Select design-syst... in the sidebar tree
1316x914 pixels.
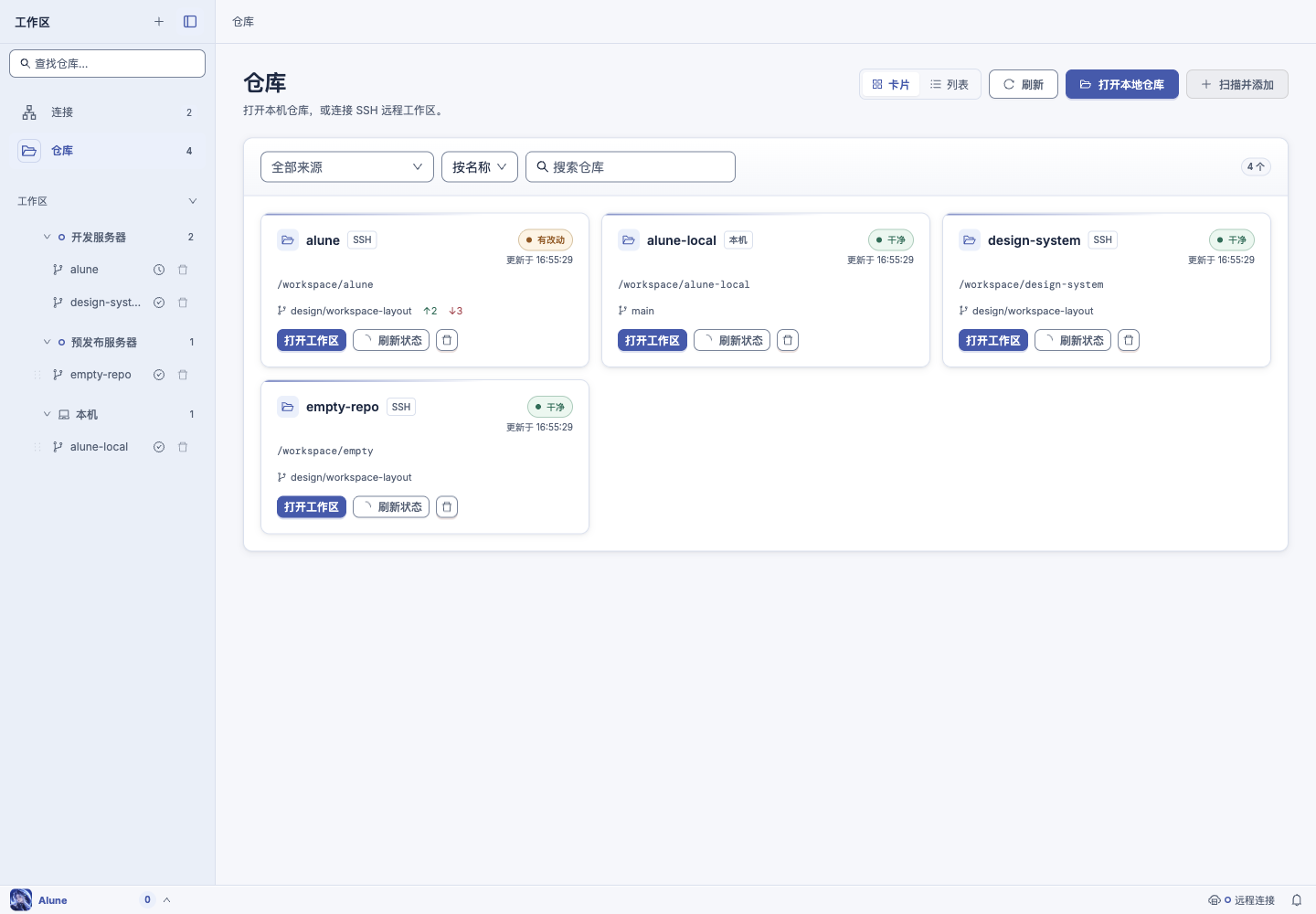coord(105,303)
